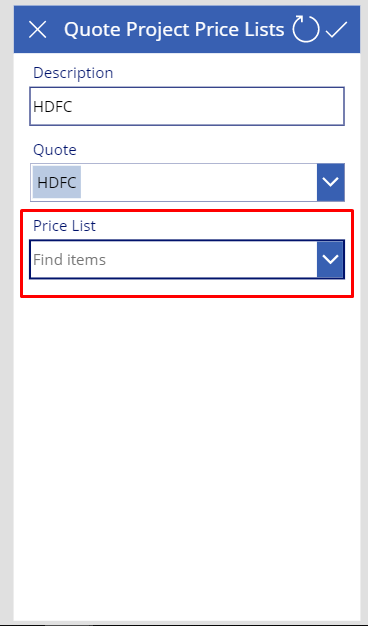Click the Description field label
The height and width of the screenshot is (626, 368).
73,73
